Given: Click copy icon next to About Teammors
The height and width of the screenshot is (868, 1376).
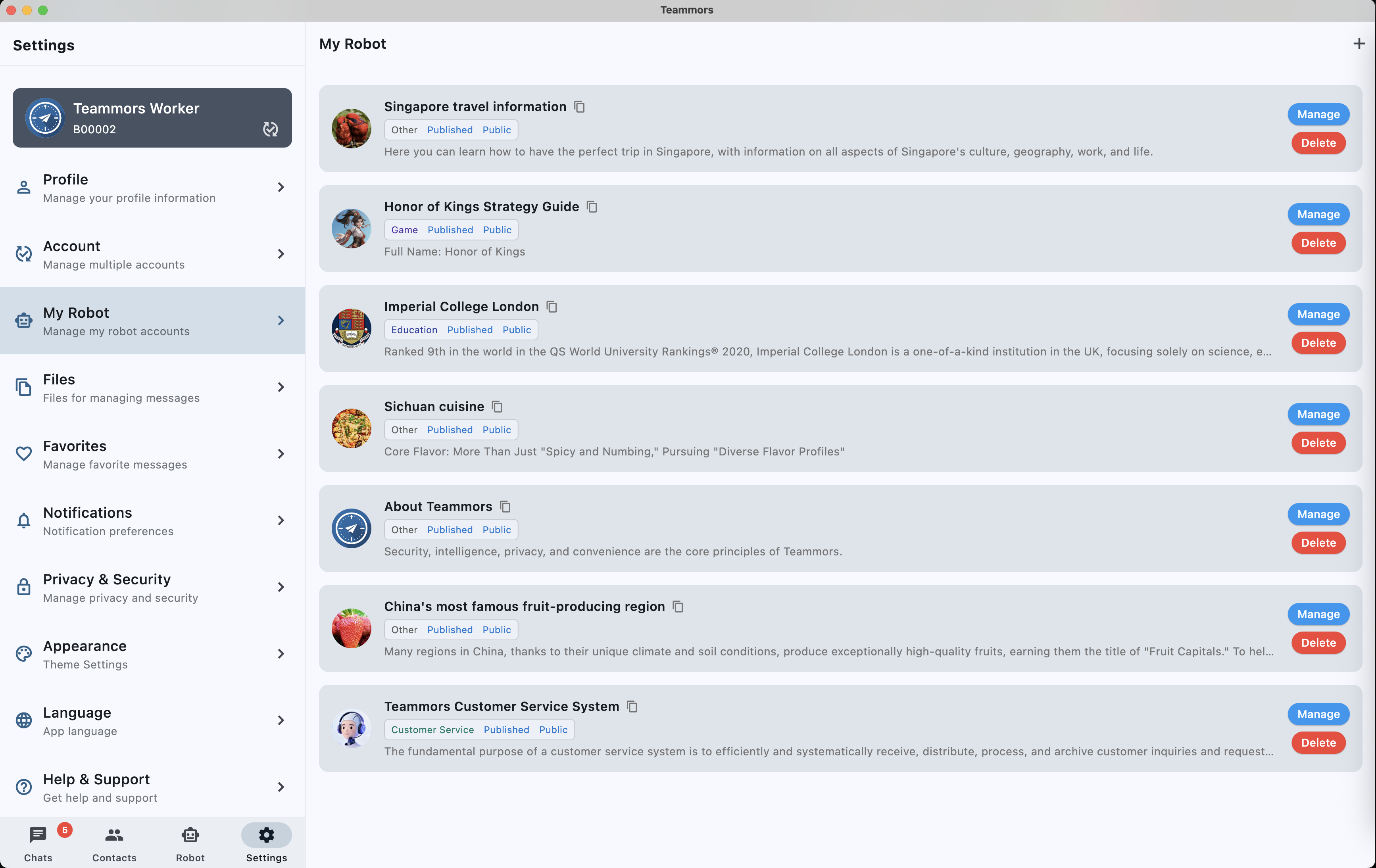Looking at the screenshot, I should (x=505, y=507).
